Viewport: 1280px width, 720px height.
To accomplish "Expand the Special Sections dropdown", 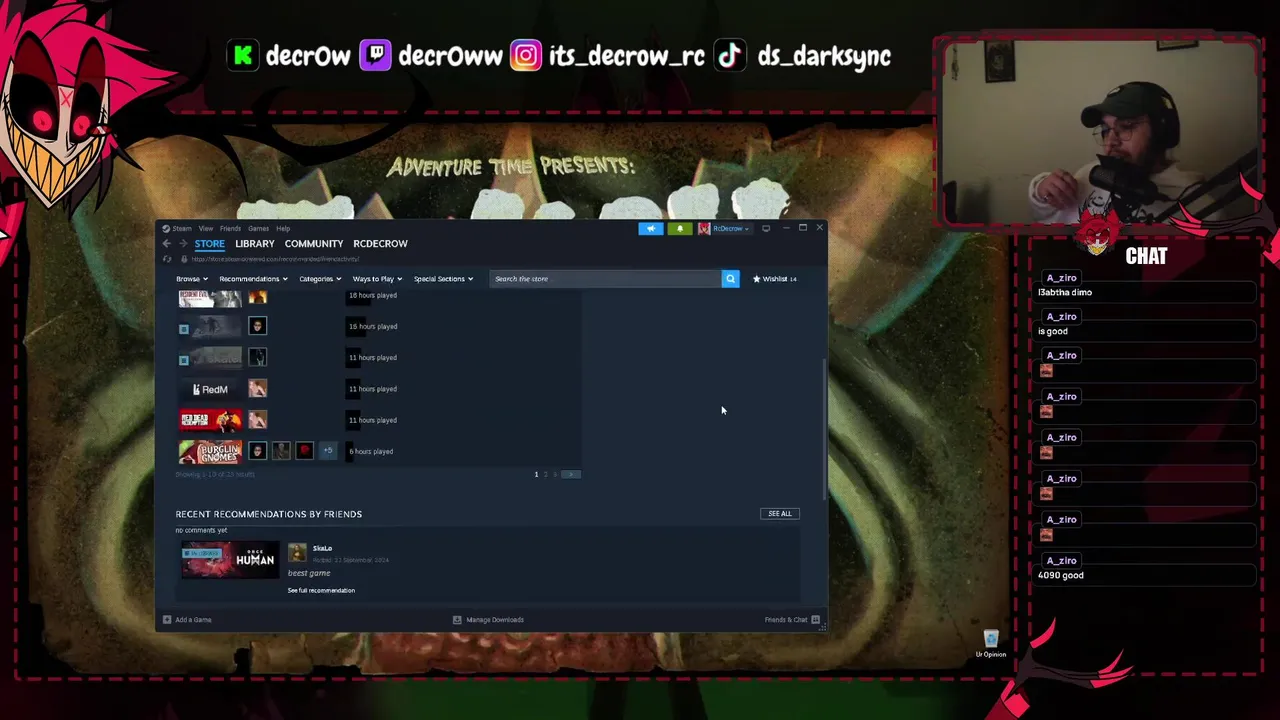I will coord(443,279).
